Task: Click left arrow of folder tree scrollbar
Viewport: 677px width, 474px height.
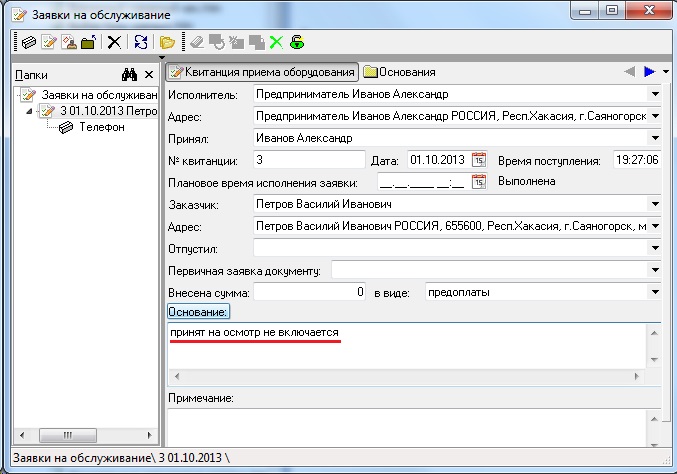Action: click(22, 435)
